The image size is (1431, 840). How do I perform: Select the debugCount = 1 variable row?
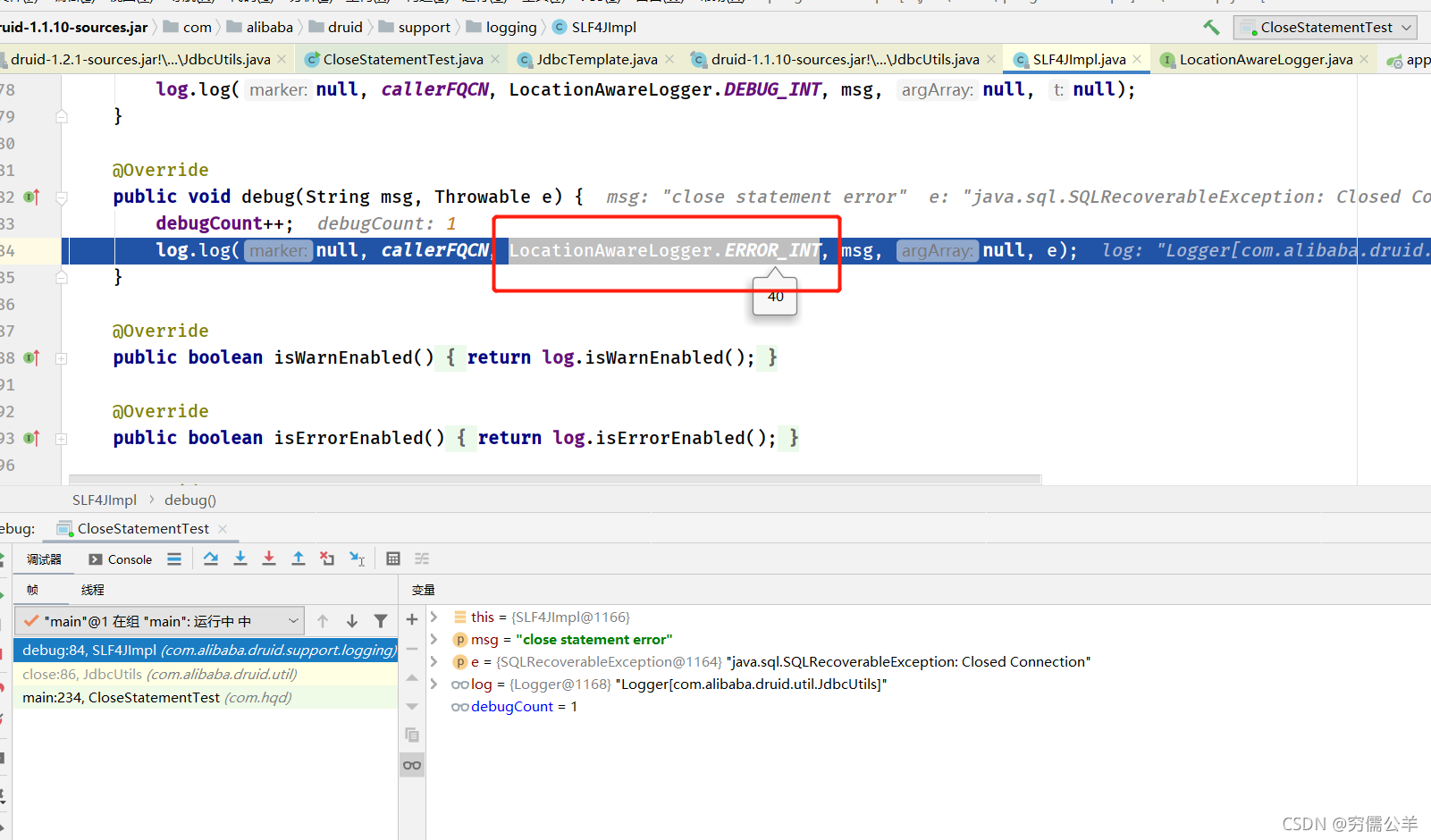[515, 707]
